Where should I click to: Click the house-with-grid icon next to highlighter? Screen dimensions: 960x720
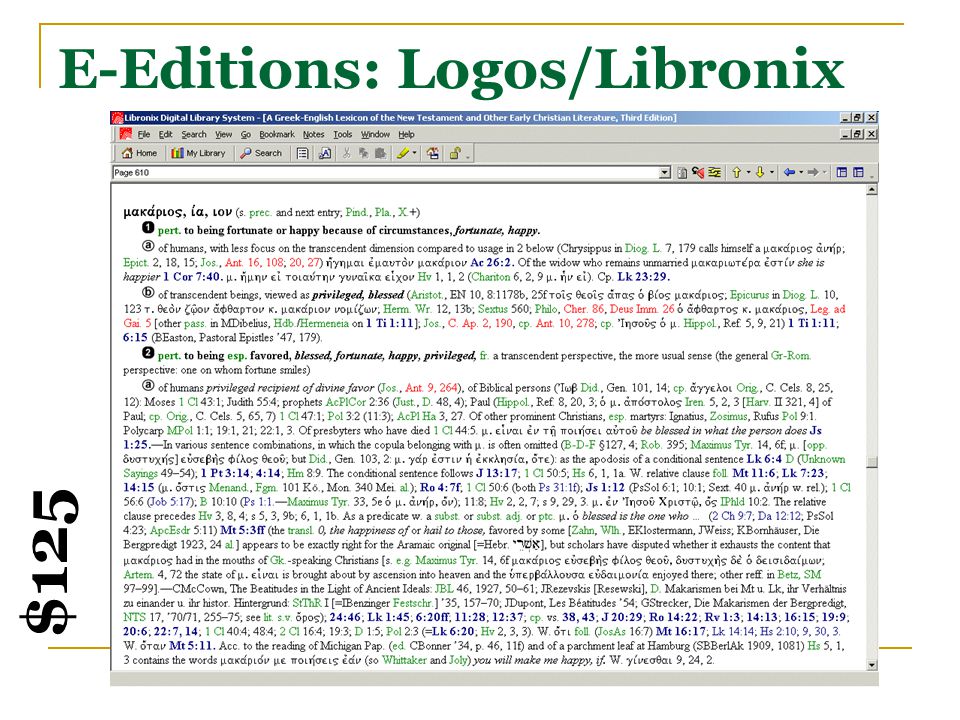(x=433, y=153)
